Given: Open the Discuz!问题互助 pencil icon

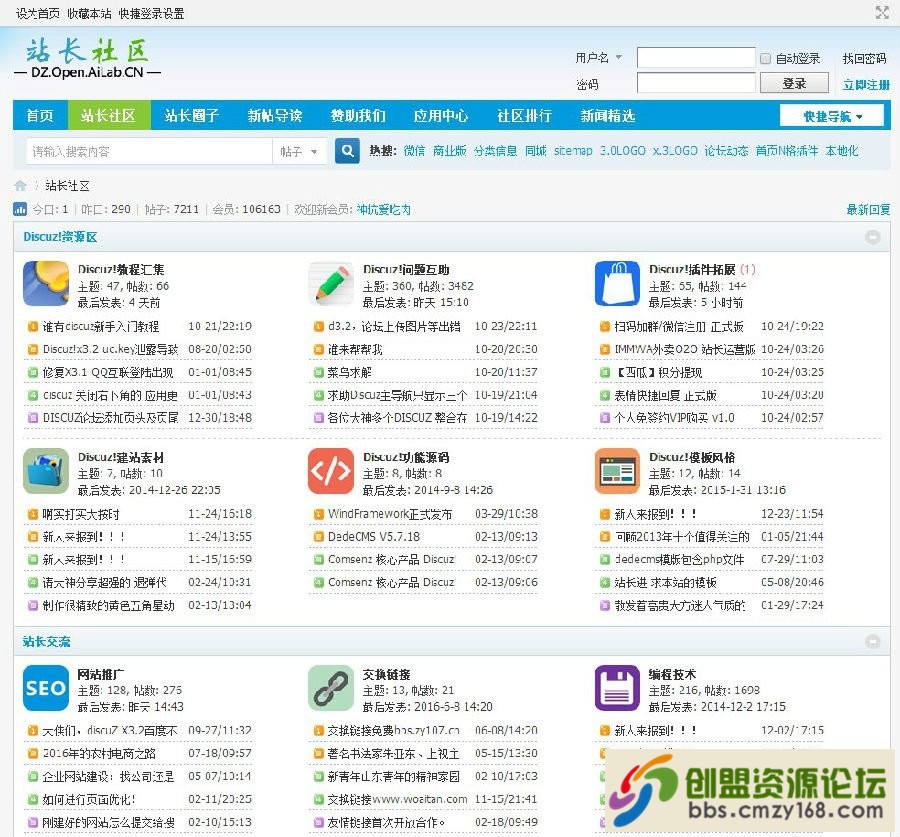Looking at the screenshot, I should click(x=331, y=284).
